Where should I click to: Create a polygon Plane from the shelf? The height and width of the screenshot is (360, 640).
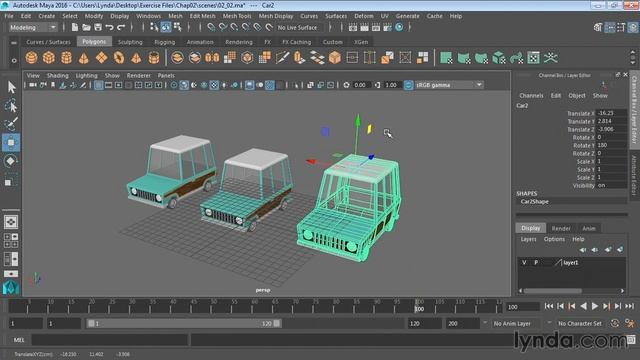tap(101, 58)
